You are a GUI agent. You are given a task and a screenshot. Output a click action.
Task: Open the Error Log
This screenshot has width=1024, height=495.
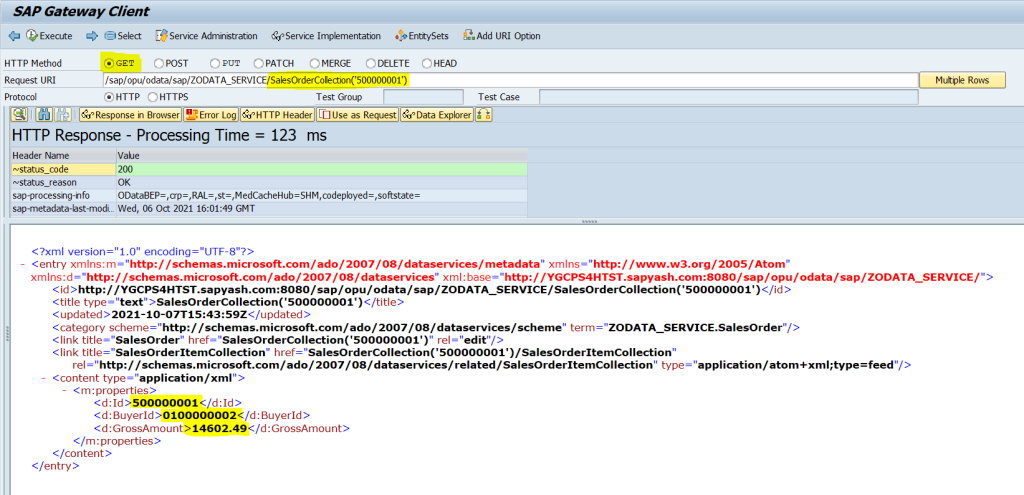coord(211,115)
